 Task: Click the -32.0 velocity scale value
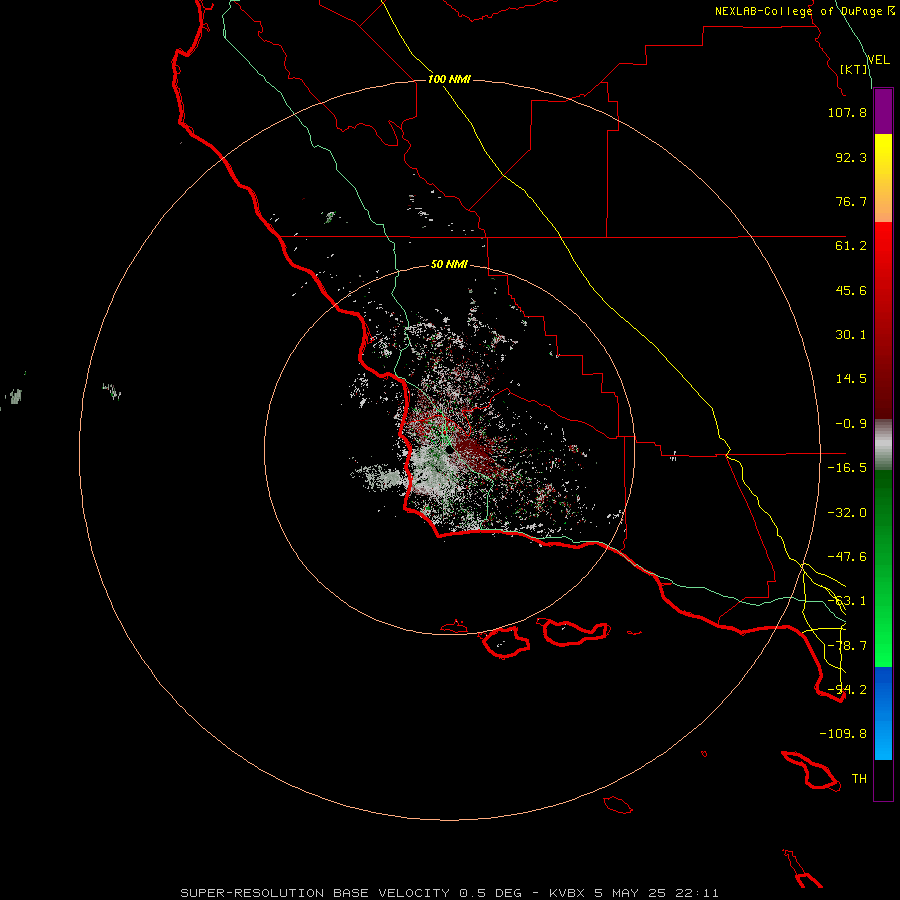point(847,513)
